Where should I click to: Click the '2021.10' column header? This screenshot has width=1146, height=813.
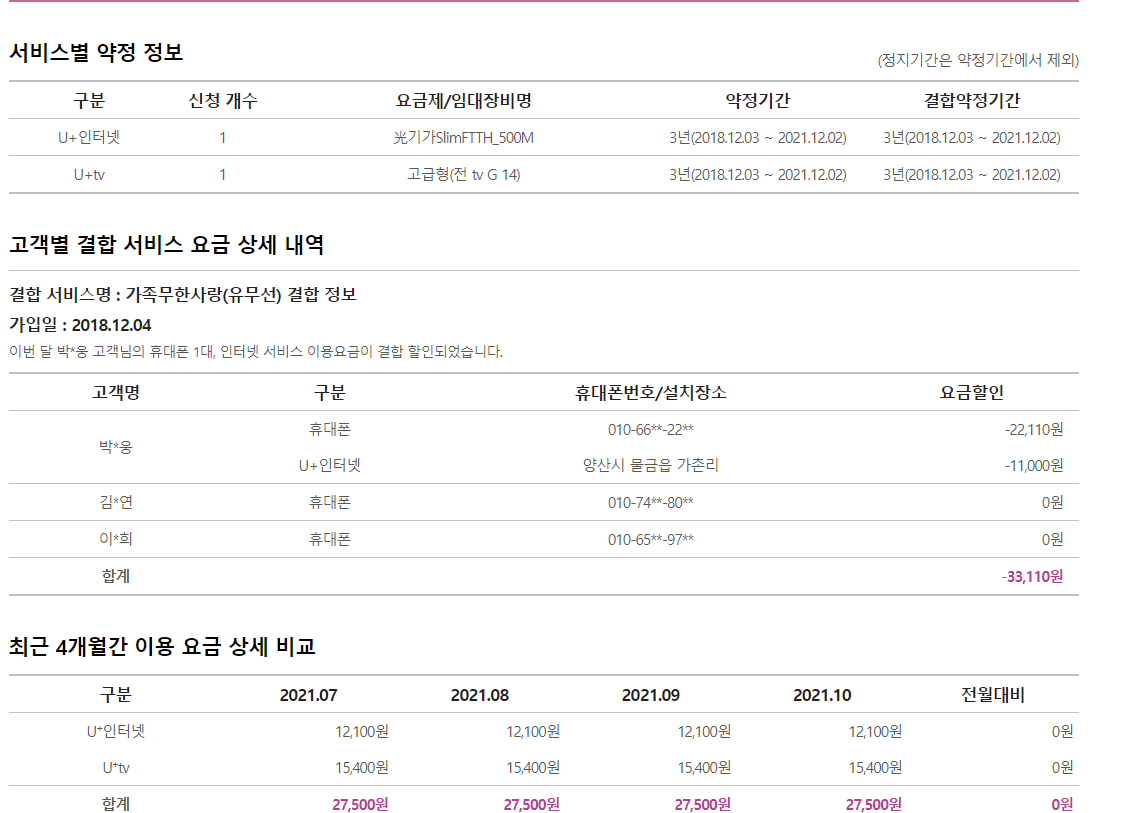(x=822, y=695)
